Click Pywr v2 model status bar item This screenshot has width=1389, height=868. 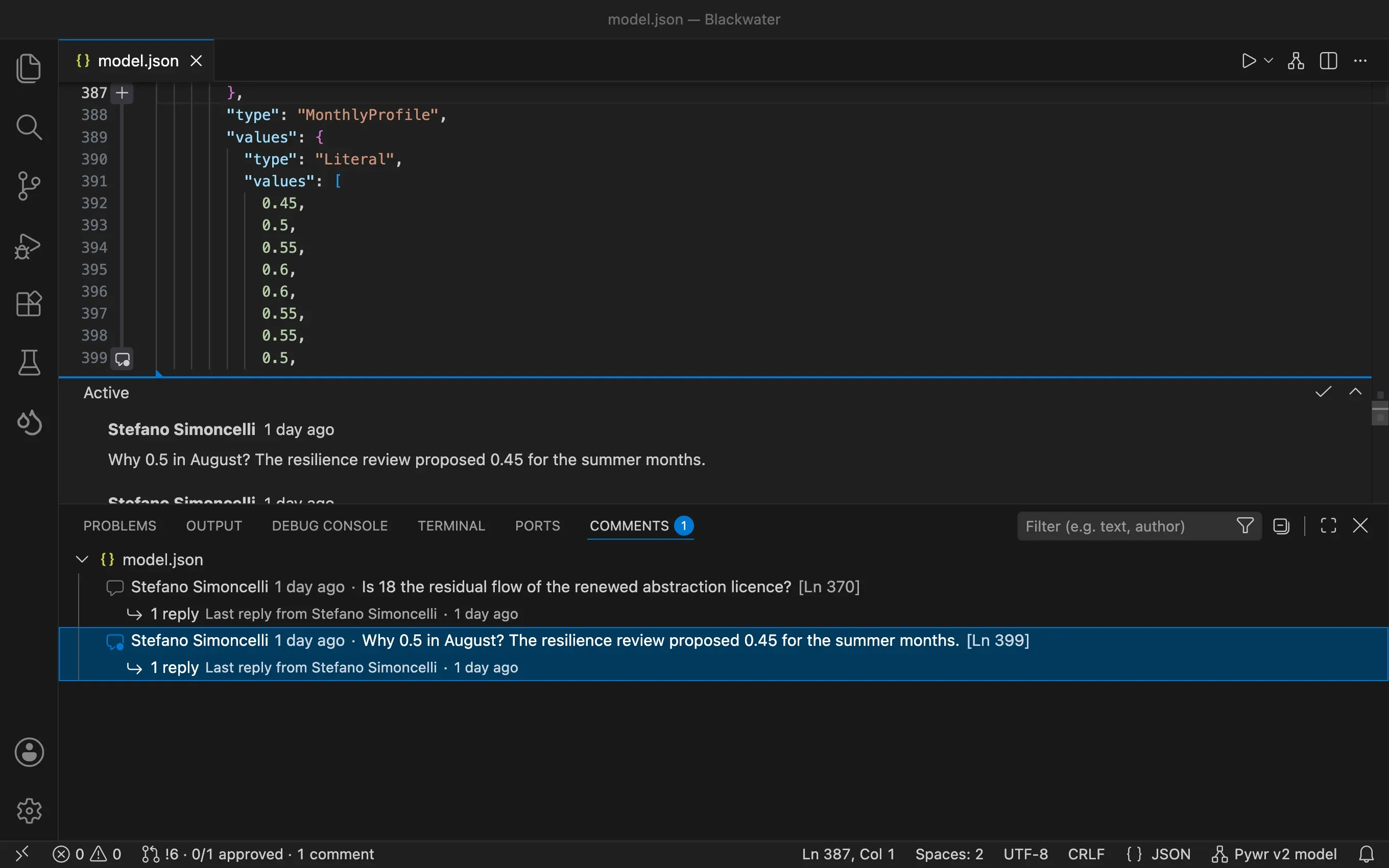click(x=1274, y=854)
